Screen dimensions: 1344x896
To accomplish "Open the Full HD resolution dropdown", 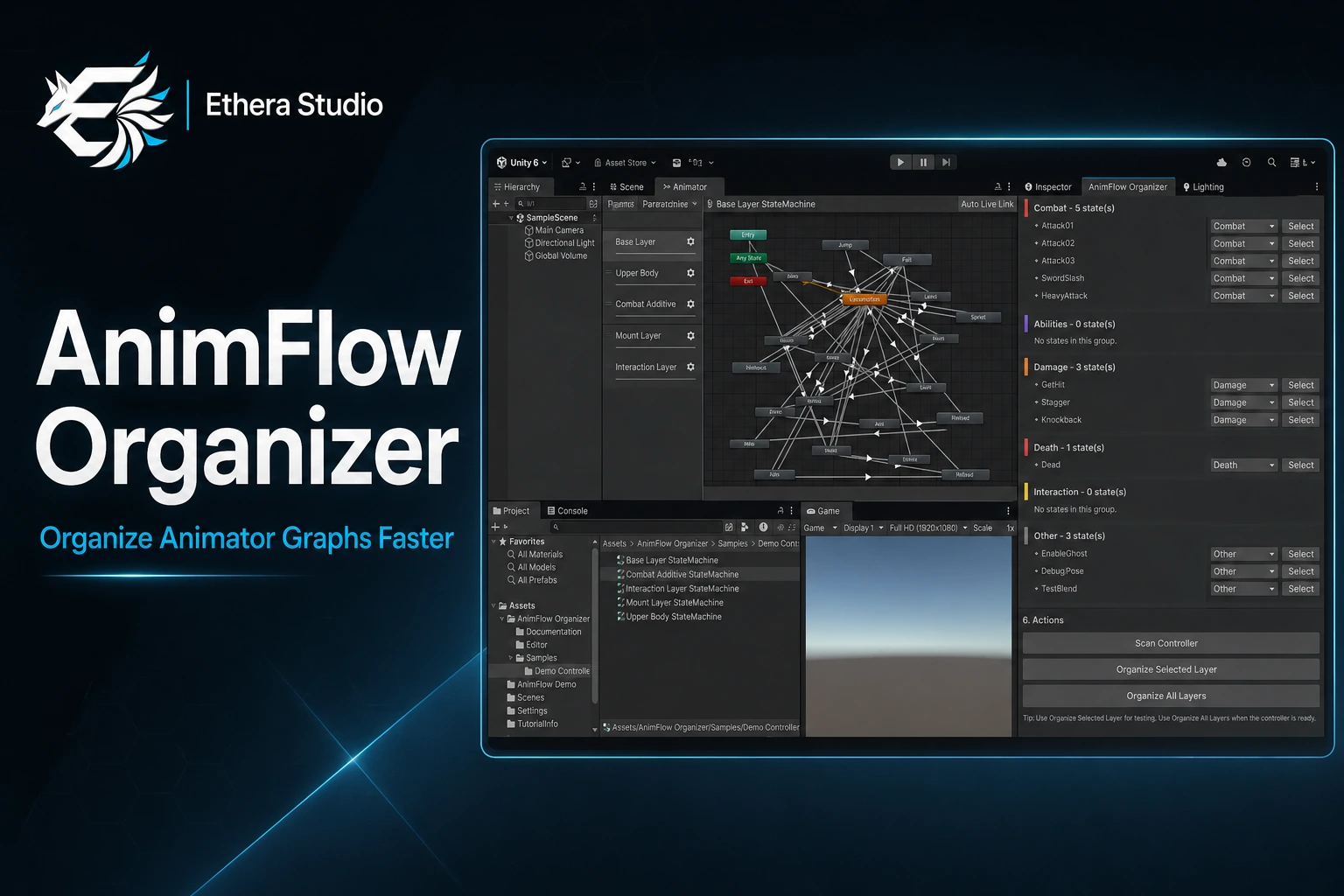I will point(928,528).
